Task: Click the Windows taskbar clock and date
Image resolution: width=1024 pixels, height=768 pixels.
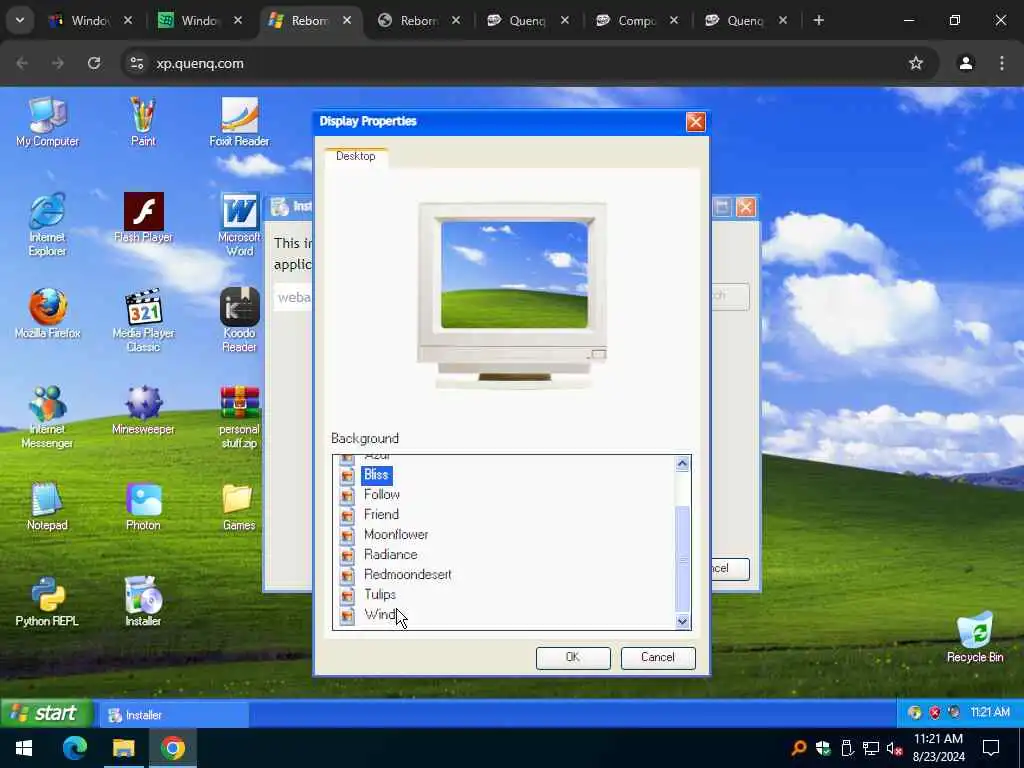Action: tap(938, 748)
